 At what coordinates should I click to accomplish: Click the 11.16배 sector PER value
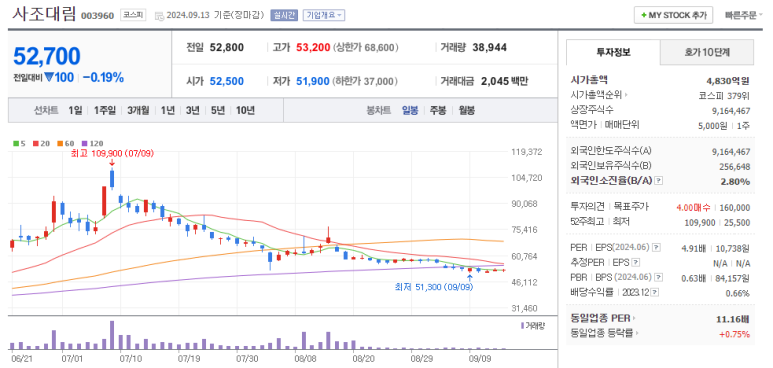(x=733, y=319)
